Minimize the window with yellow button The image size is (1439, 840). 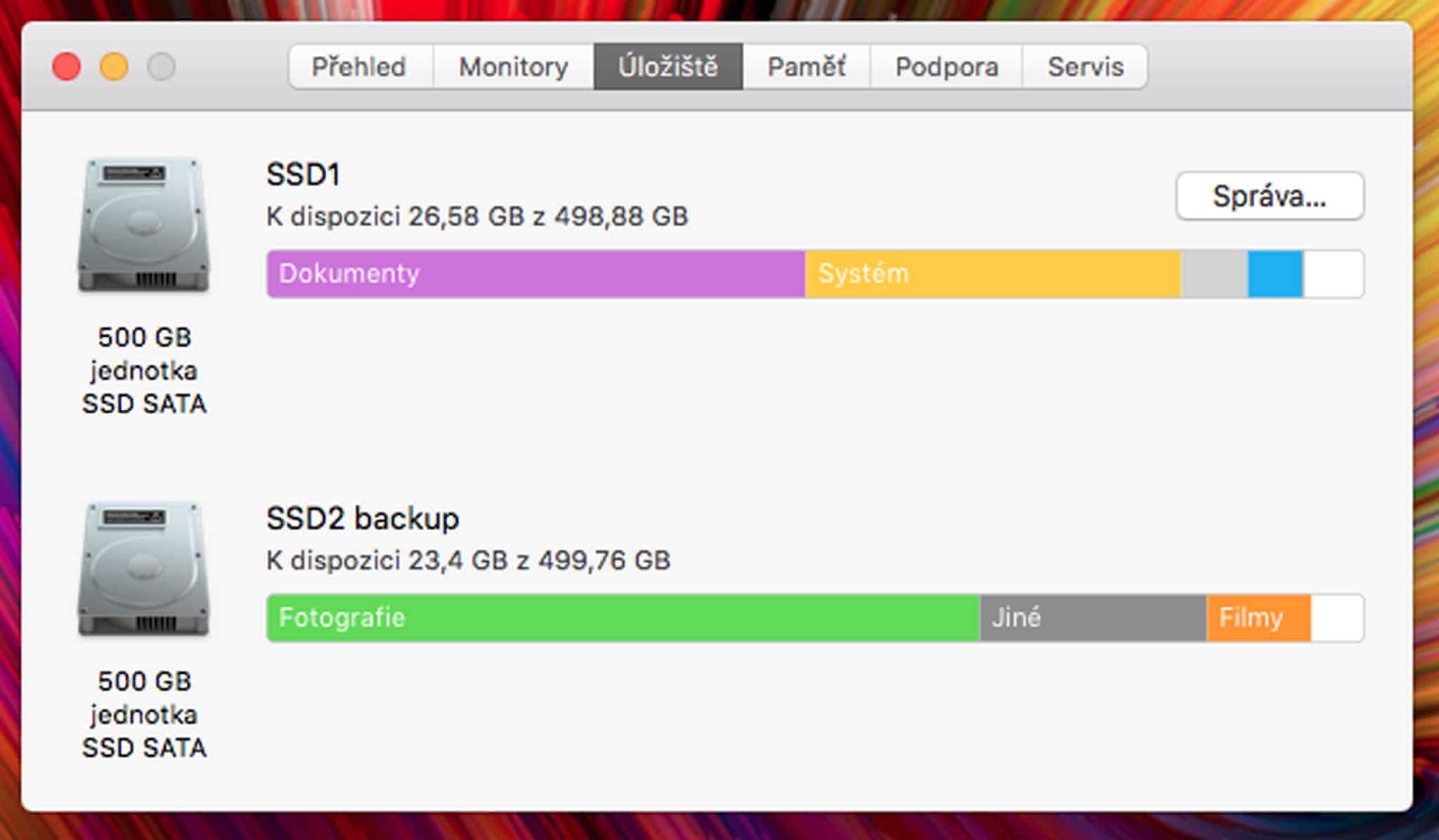point(114,67)
